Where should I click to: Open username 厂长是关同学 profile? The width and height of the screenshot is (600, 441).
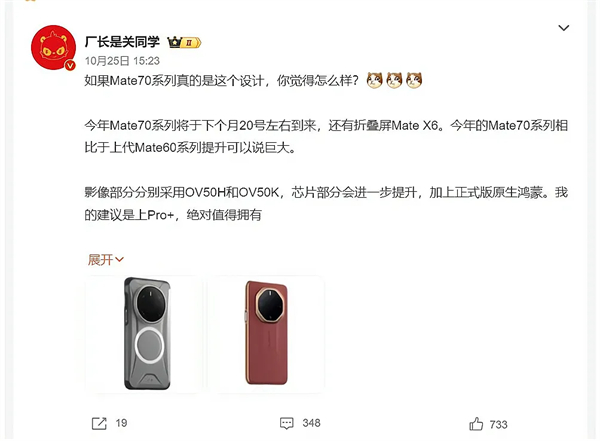click(x=122, y=42)
